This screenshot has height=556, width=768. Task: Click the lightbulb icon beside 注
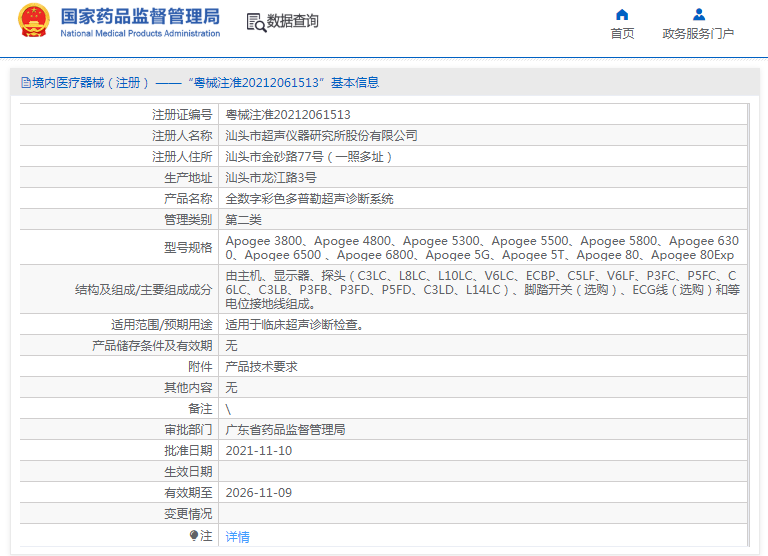(193, 536)
